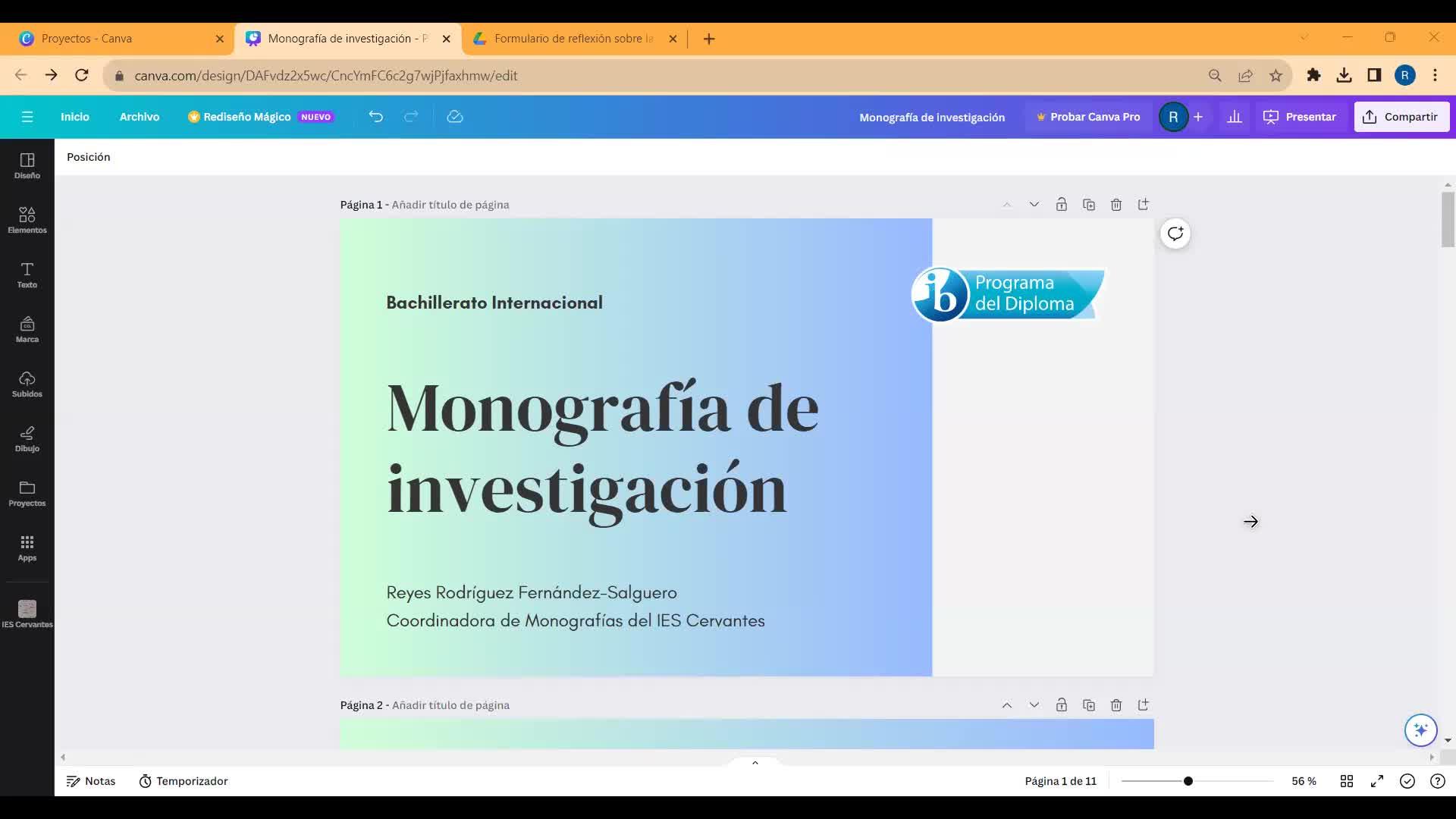Open the R user avatar in Canva header
This screenshot has width=1456, height=819.
coord(1173,117)
